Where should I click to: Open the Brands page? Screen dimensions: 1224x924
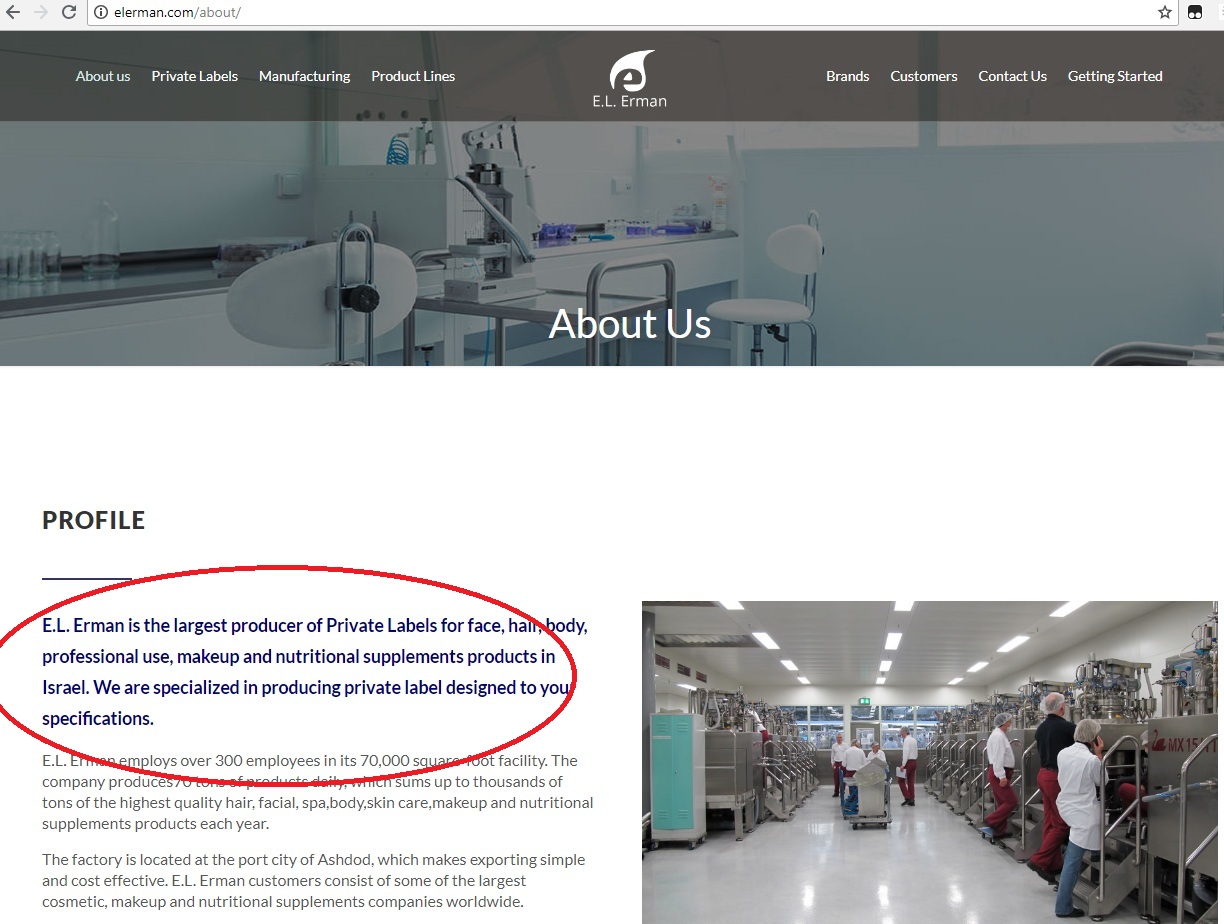coord(848,76)
